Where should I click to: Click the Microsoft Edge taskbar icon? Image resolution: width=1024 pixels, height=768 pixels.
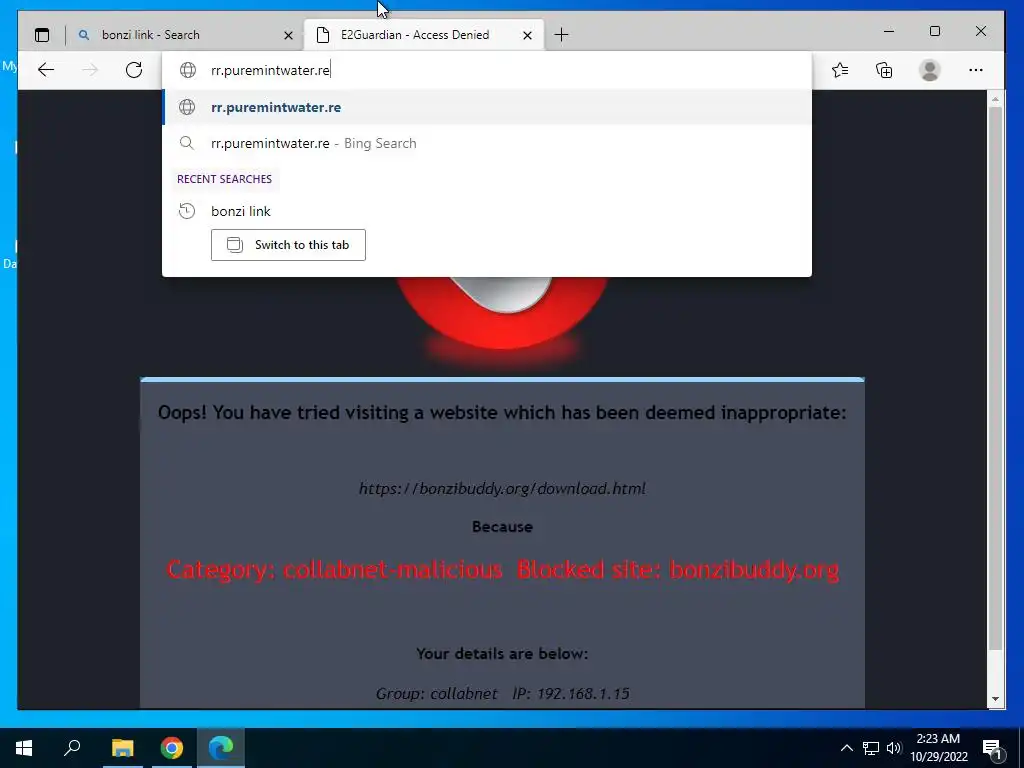(x=221, y=748)
